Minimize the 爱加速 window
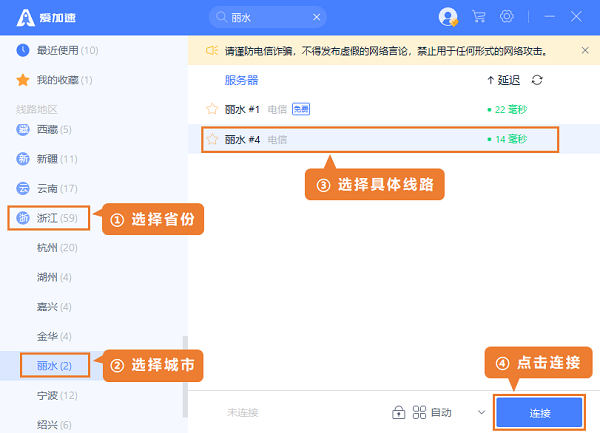Screen dimensions: 600x433 pos(550,16)
